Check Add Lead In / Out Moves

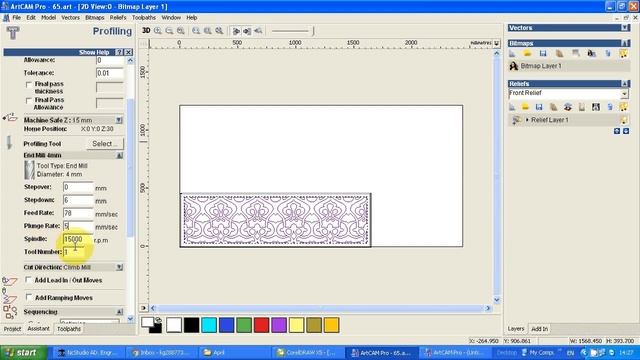[29, 280]
